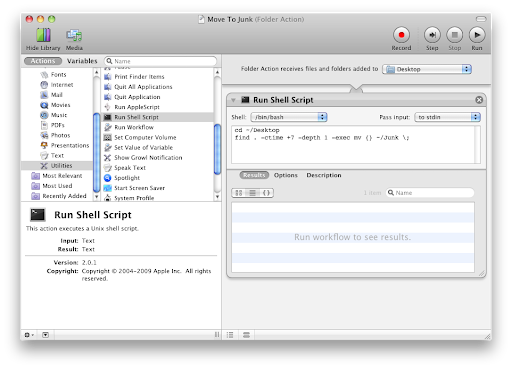Click inside the shell script text area
512x369 pixels.
tap(356, 145)
